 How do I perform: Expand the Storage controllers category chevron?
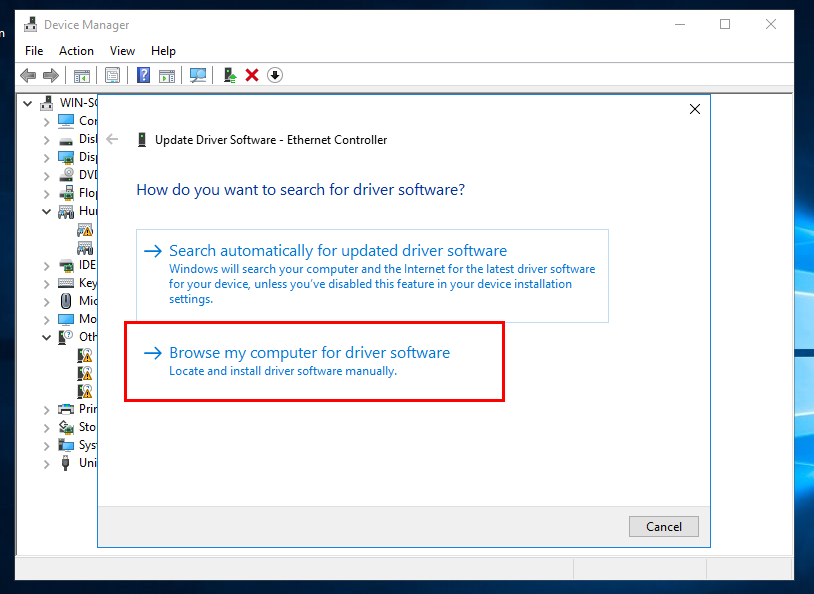tap(47, 428)
